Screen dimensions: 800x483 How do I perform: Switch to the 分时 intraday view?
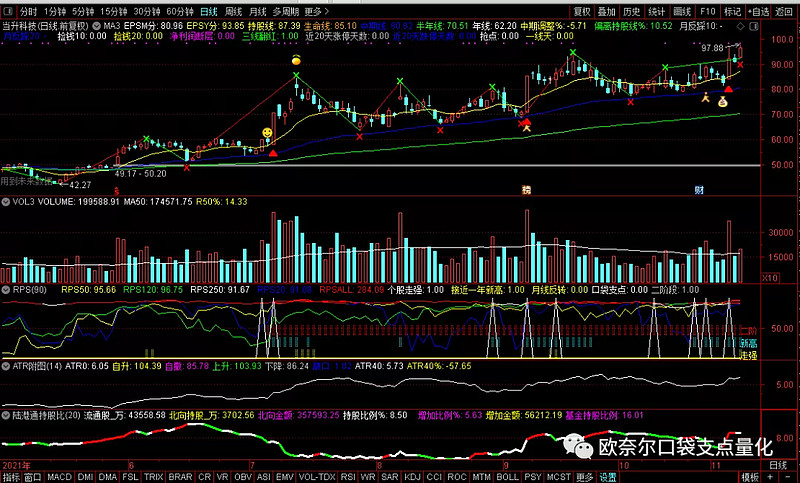tap(29, 11)
